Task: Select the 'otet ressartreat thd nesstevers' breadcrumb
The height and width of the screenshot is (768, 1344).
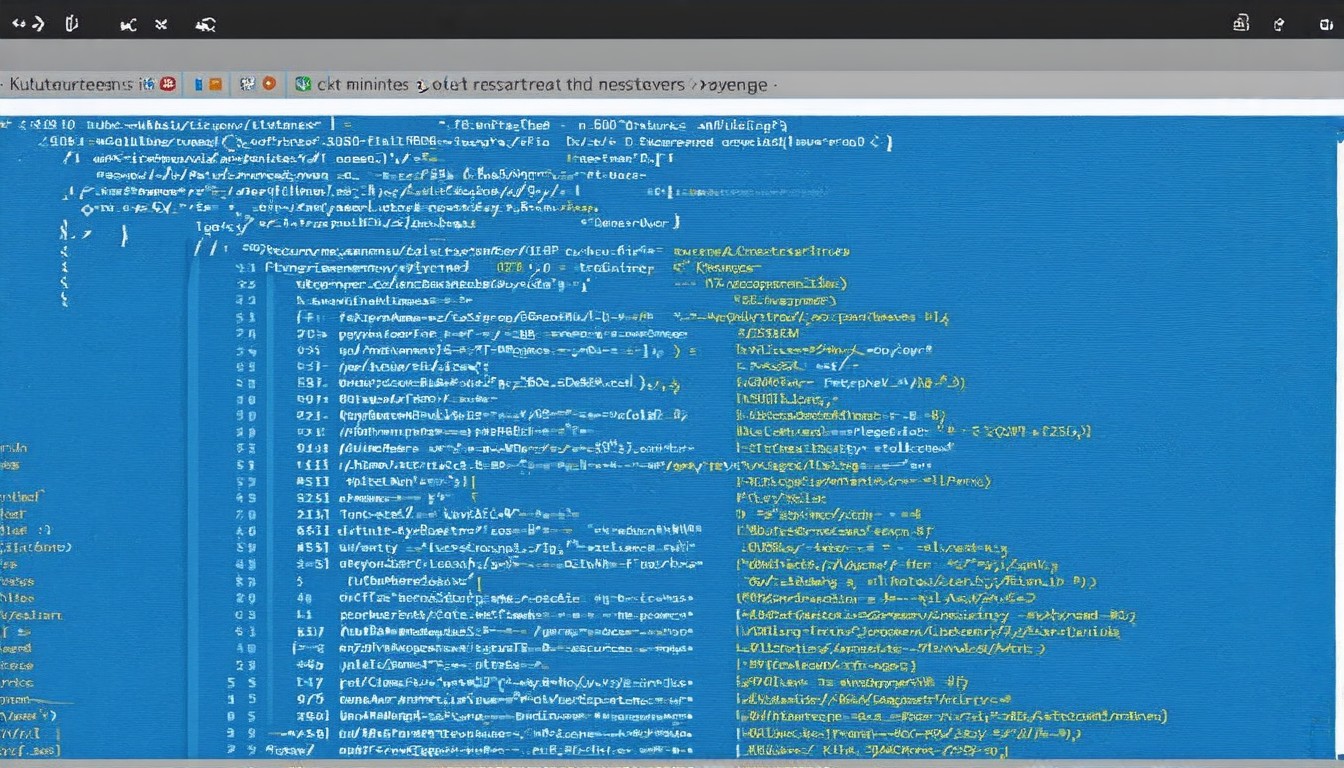Action: pos(557,85)
